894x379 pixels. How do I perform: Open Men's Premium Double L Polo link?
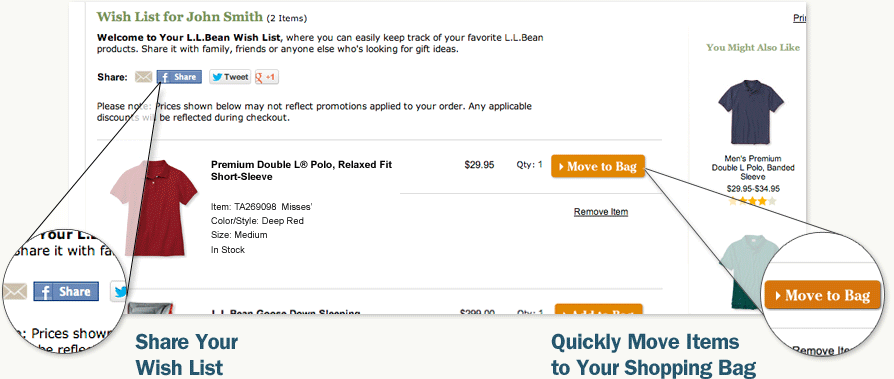(x=753, y=168)
